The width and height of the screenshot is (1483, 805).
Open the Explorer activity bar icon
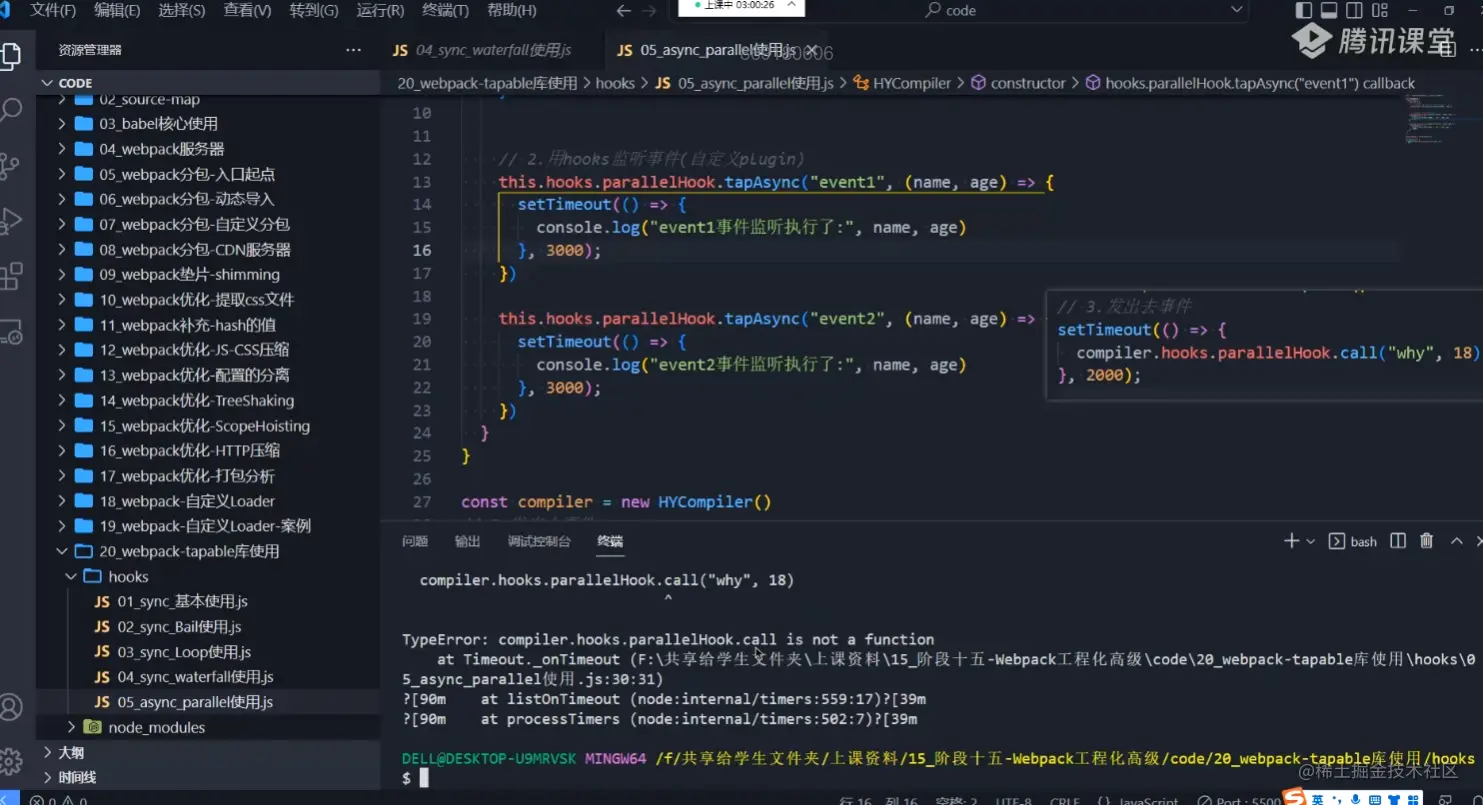click(x=11, y=56)
